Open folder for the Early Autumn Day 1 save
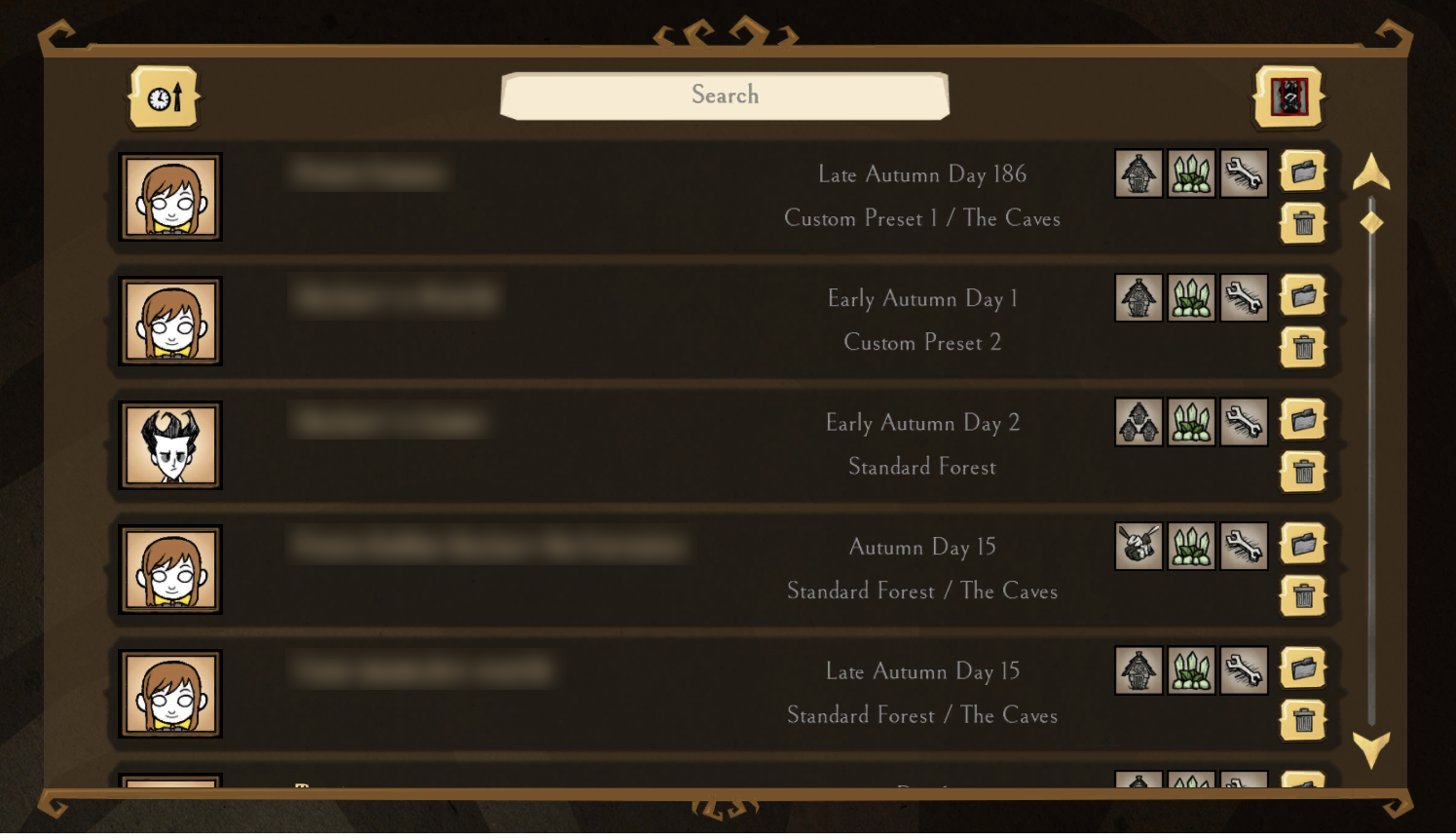This screenshot has height=840, width=1456. pos(1303,296)
